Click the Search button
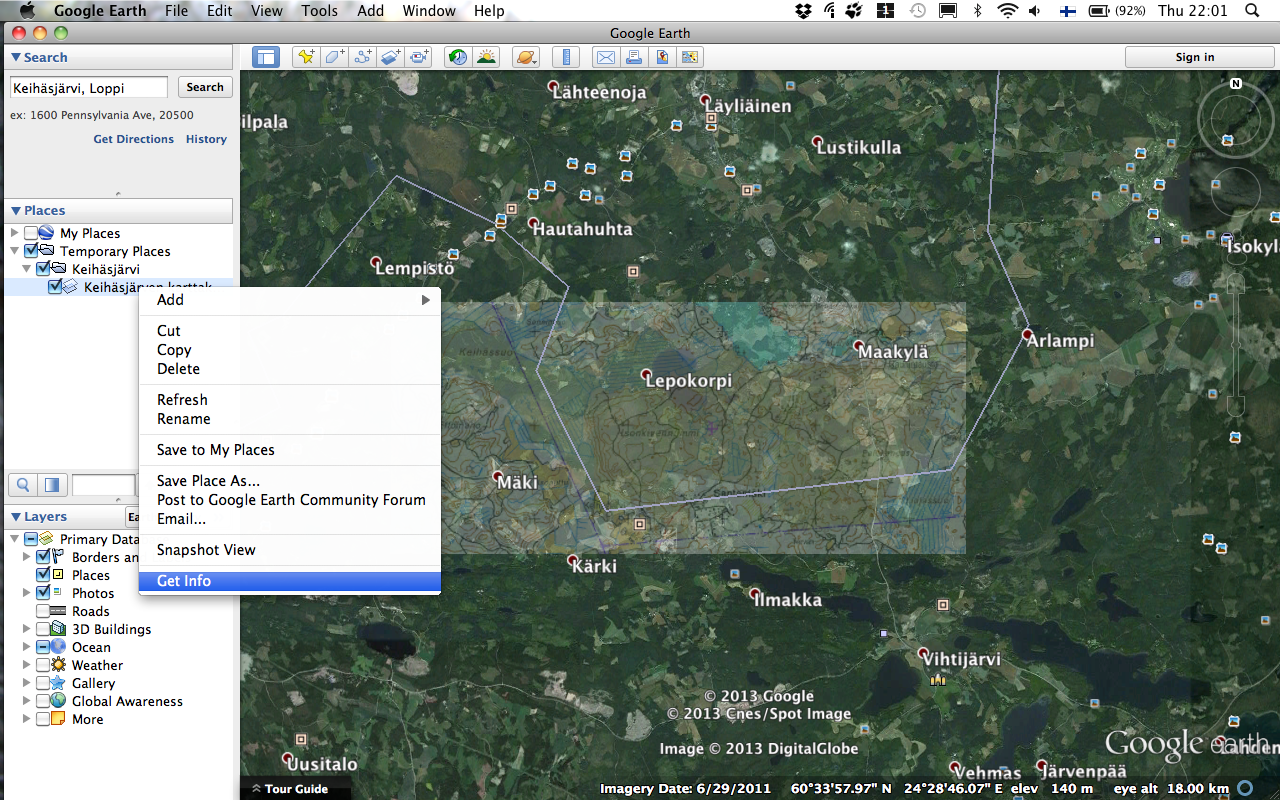Screen dimensions: 1280x800 coord(205,87)
